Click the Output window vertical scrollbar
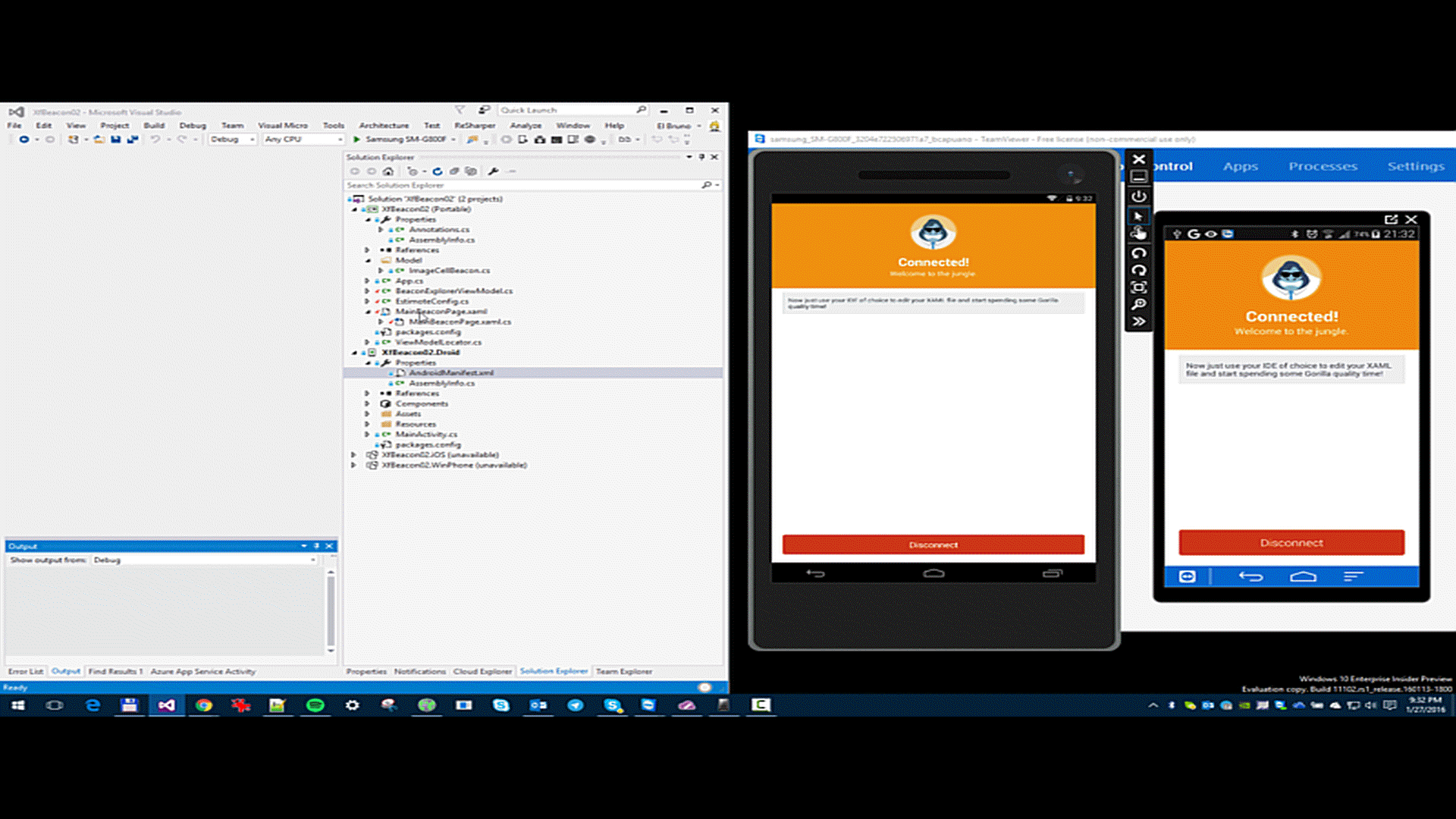The image size is (1456, 819). tap(331, 610)
